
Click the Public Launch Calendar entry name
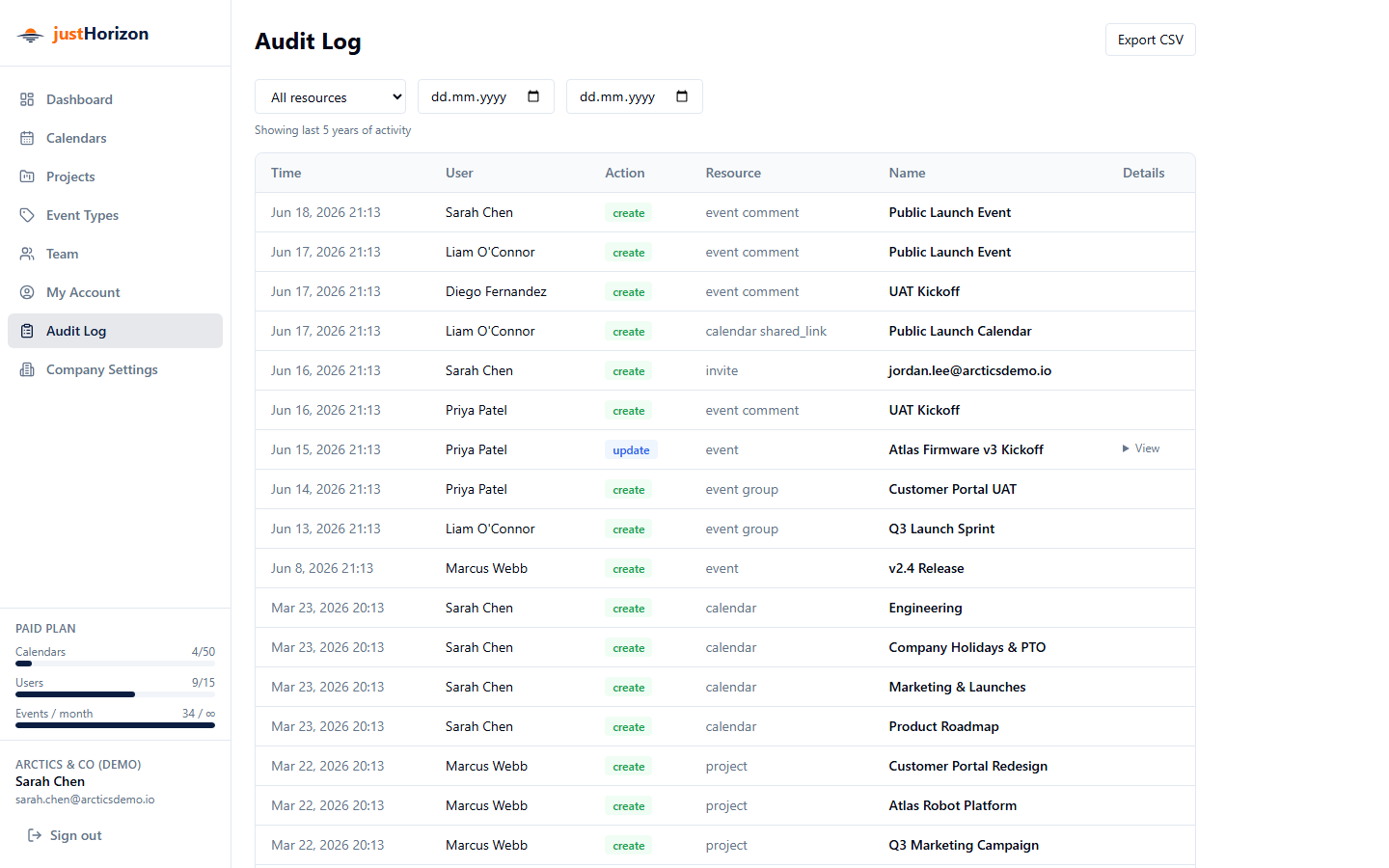coord(960,331)
